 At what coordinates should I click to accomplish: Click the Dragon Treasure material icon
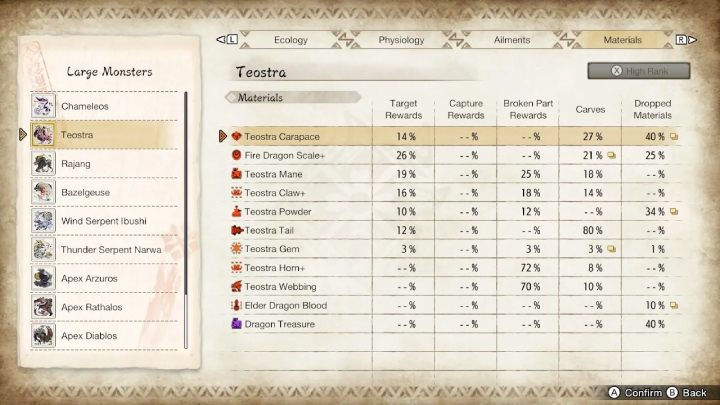pyautogui.click(x=236, y=324)
